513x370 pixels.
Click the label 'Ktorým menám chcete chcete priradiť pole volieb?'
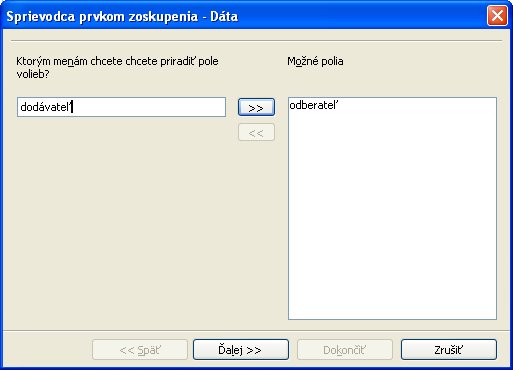[x=117, y=68]
